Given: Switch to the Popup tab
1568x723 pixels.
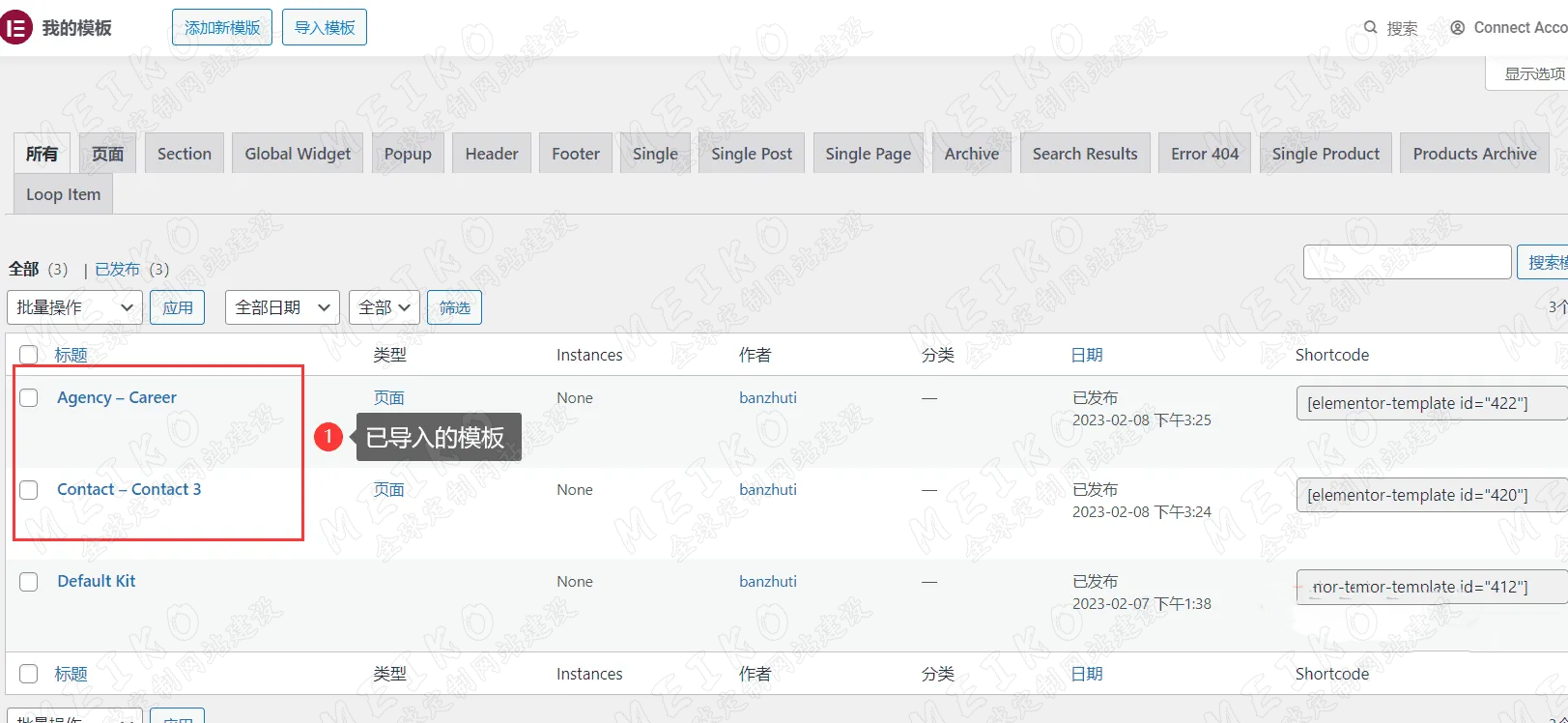Looking at the screenshot, I should coord(408,154).
